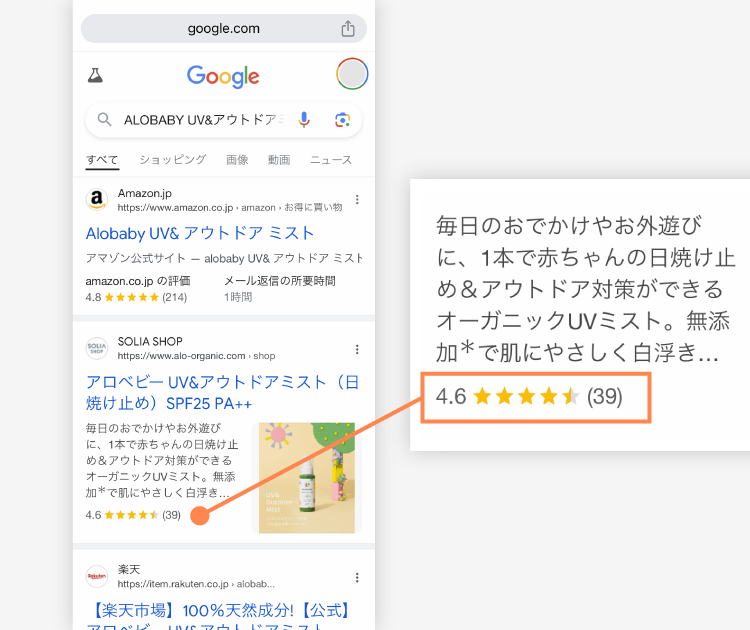Image resolution: width=750 pixels, height=630 pixels.
Task: Open アロベビー UV&アウトドアミスト SOLIA SHOP link
Action: 222,393
